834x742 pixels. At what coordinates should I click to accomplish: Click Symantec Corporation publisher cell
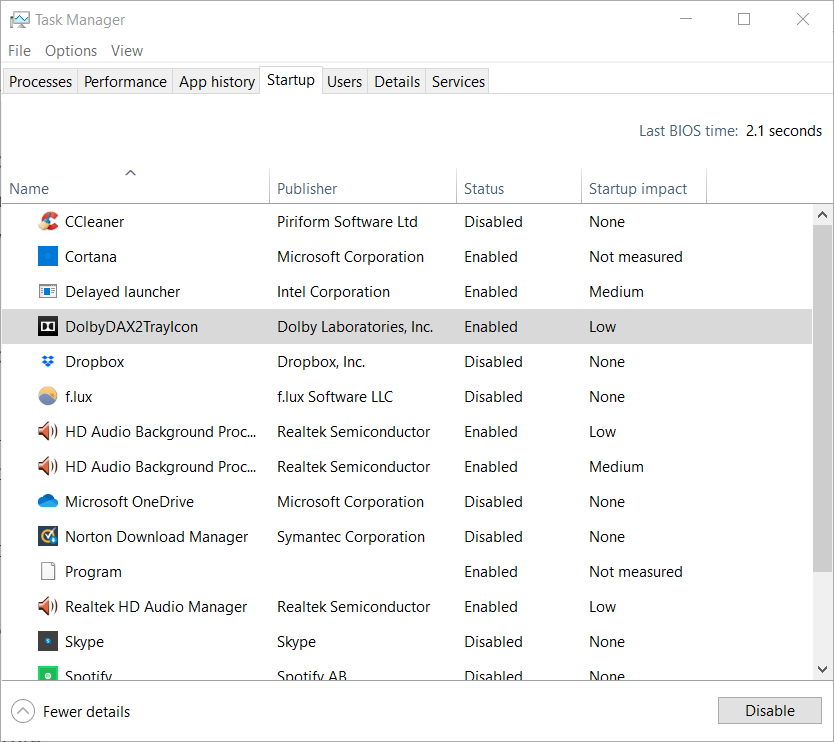click(x=351, y=536)
